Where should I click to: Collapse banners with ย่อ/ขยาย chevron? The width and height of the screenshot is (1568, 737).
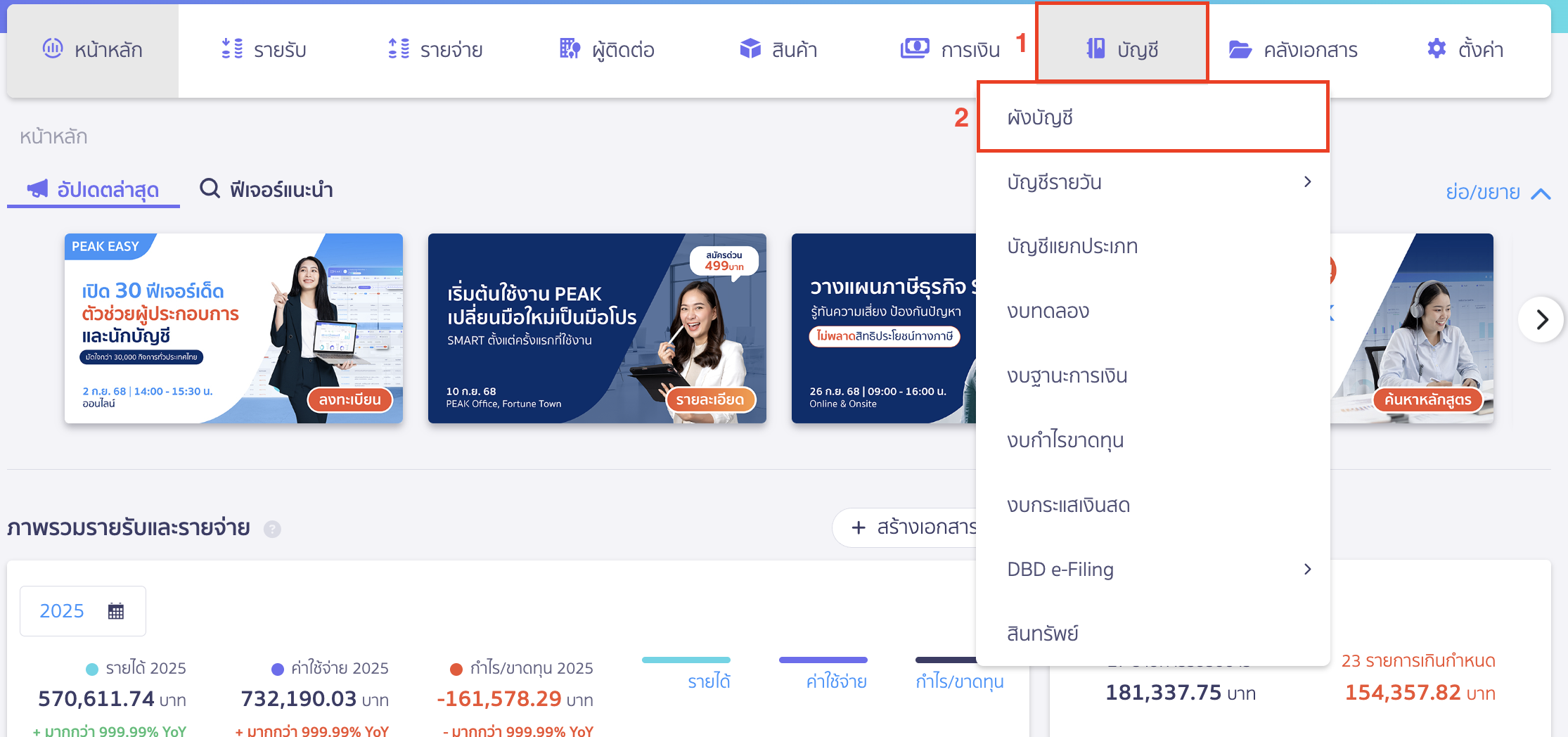point(1541,193)
